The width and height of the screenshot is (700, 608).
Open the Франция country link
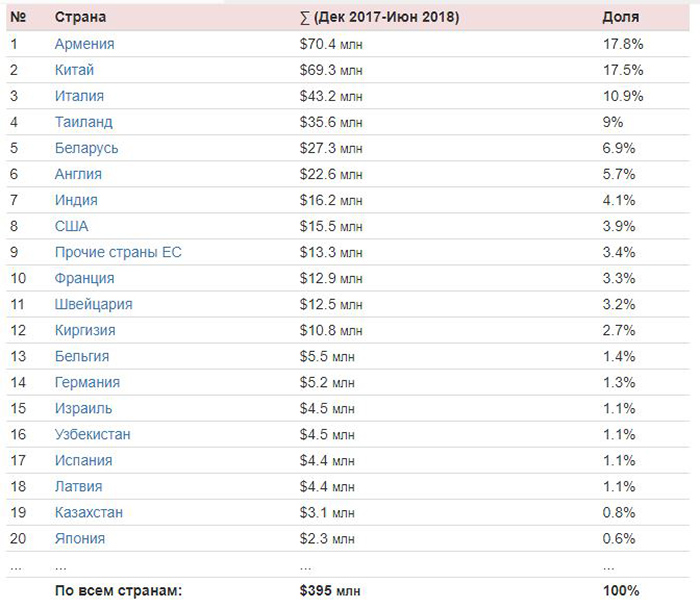(84, 278)
